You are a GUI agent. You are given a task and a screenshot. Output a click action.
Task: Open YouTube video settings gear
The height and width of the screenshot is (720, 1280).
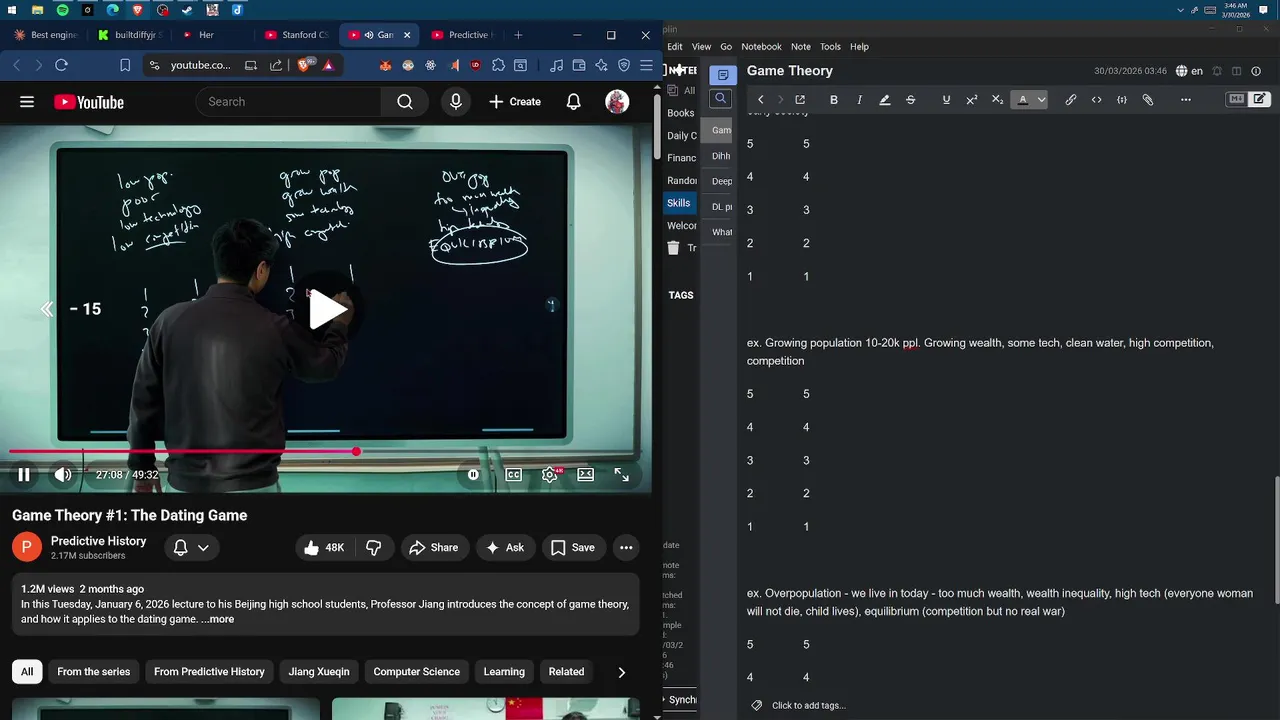click(549, 475)
